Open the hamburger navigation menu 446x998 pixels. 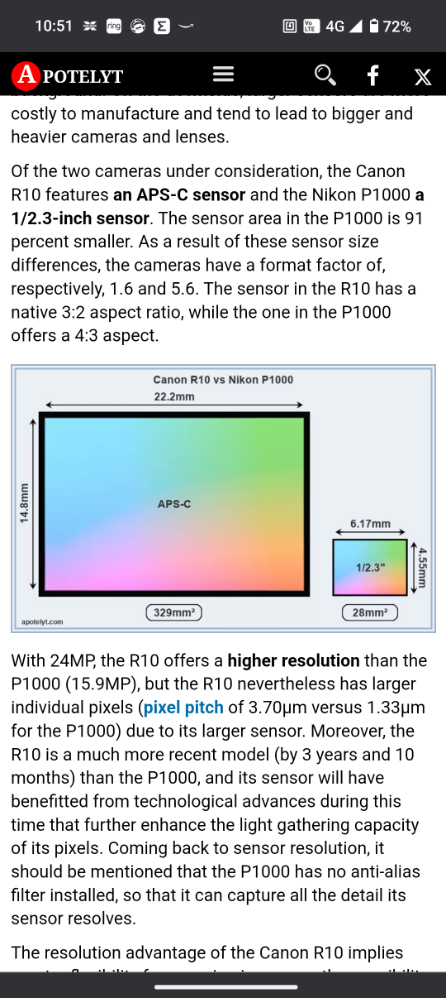click(x=223, y=75)
